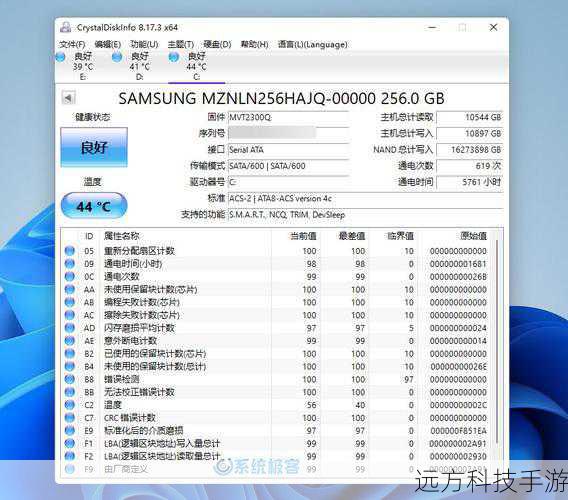Click status icon of row B2 已使用的保留块计数

click(x=70, y=353)
